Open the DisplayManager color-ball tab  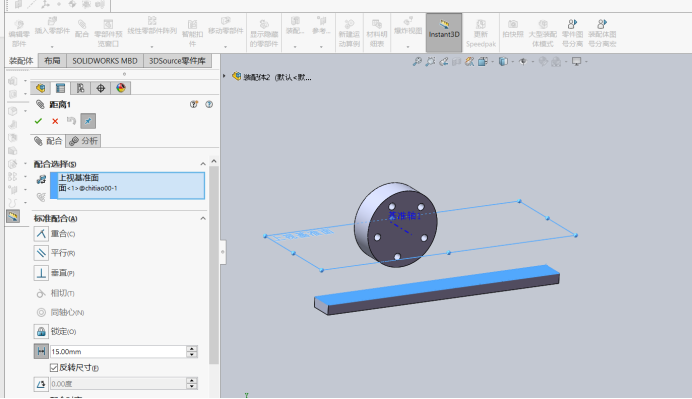(120, 88)
